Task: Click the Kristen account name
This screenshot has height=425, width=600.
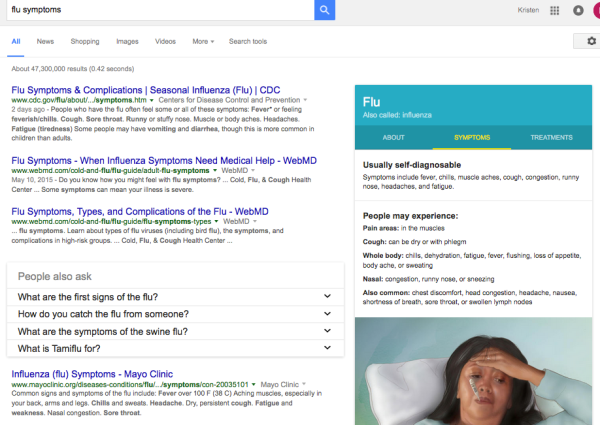Action: (x=528, y=10)
